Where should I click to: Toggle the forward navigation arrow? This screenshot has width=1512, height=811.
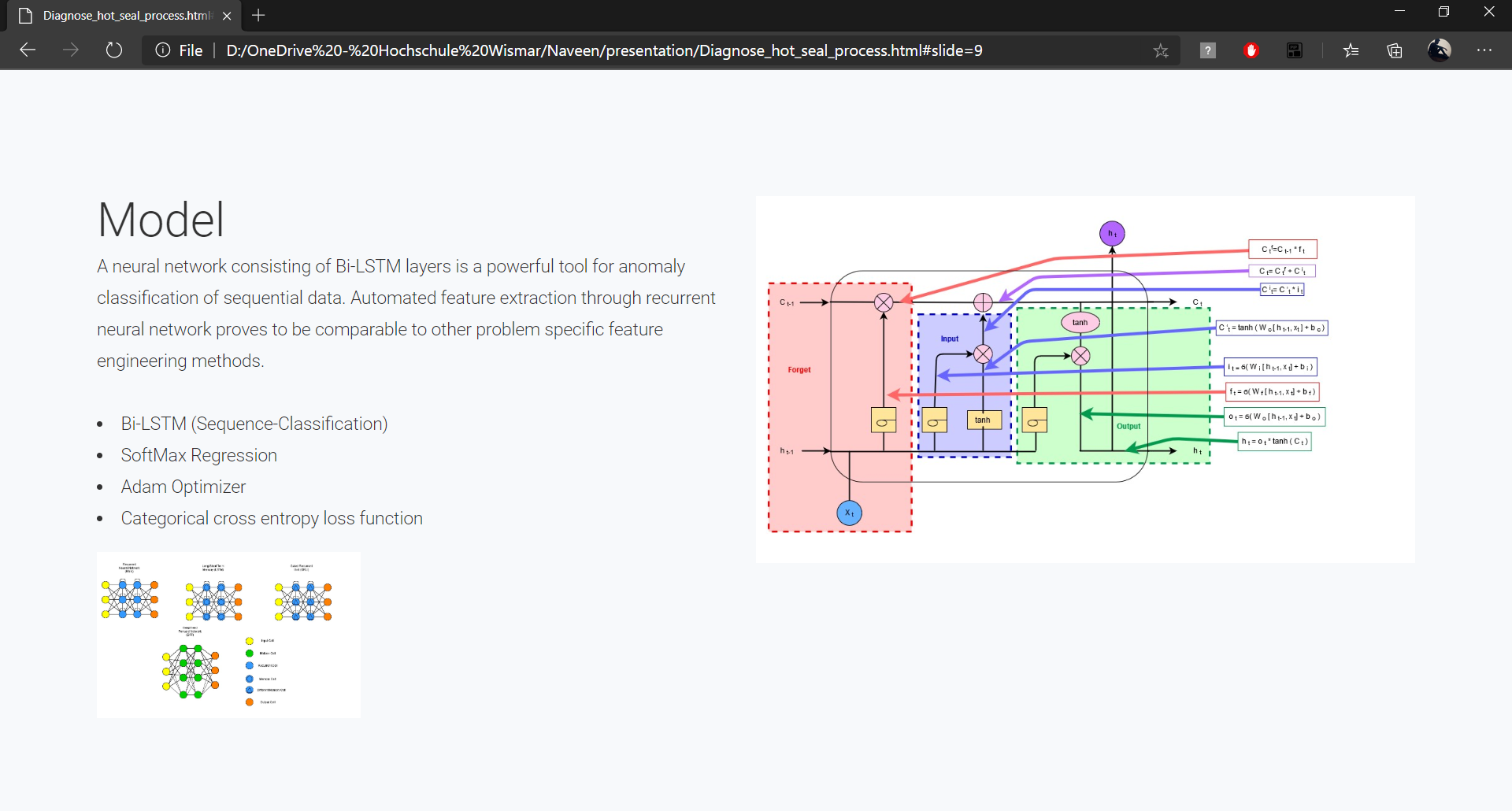(x=70, y=50)
